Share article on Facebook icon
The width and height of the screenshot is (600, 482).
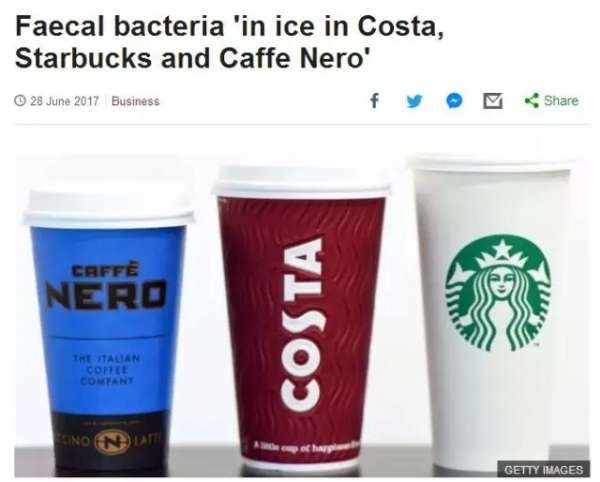(375, 101)
